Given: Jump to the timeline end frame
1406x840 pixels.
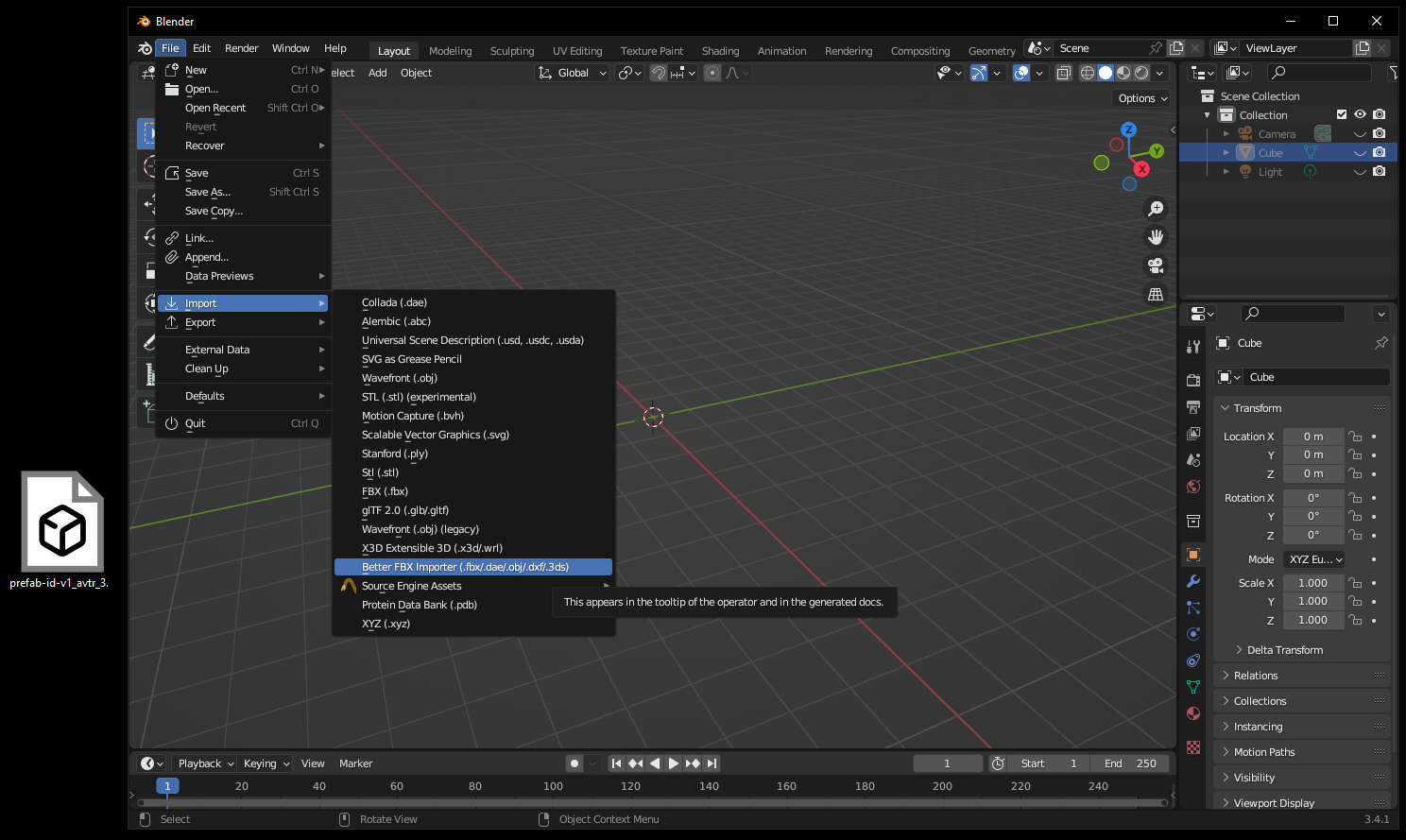Looking at the screenshot, I should 712,763.
